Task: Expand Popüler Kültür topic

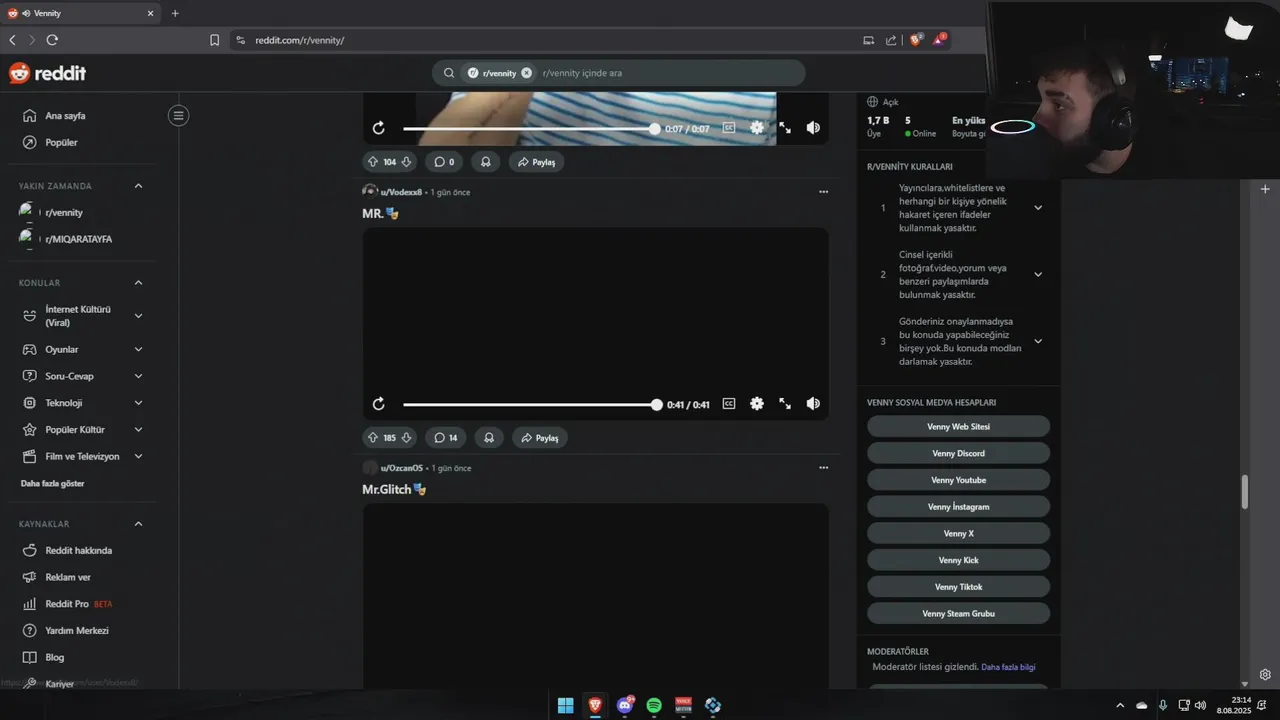Action: click(138, 430)
